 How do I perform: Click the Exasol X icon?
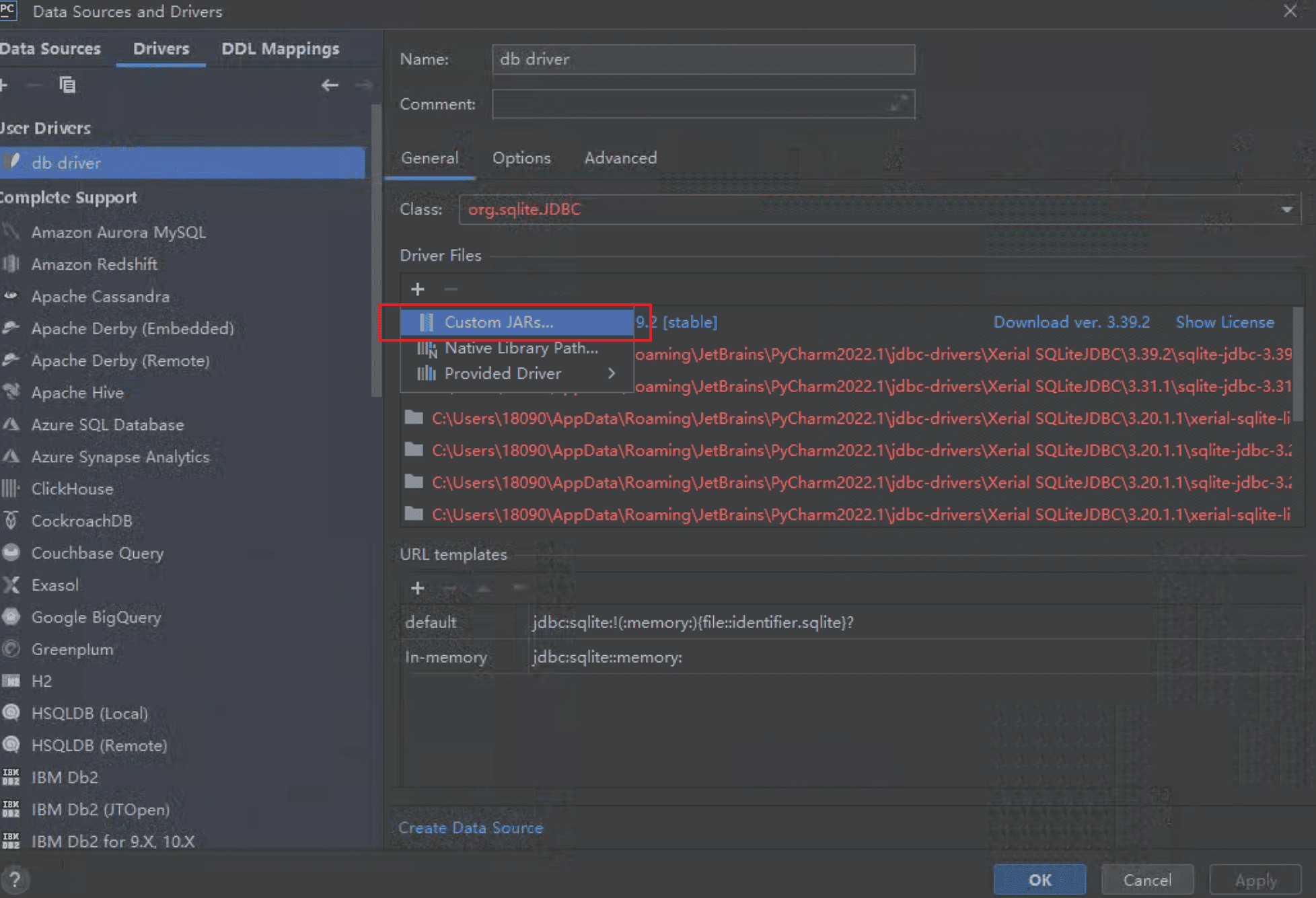tap(11, 585)
